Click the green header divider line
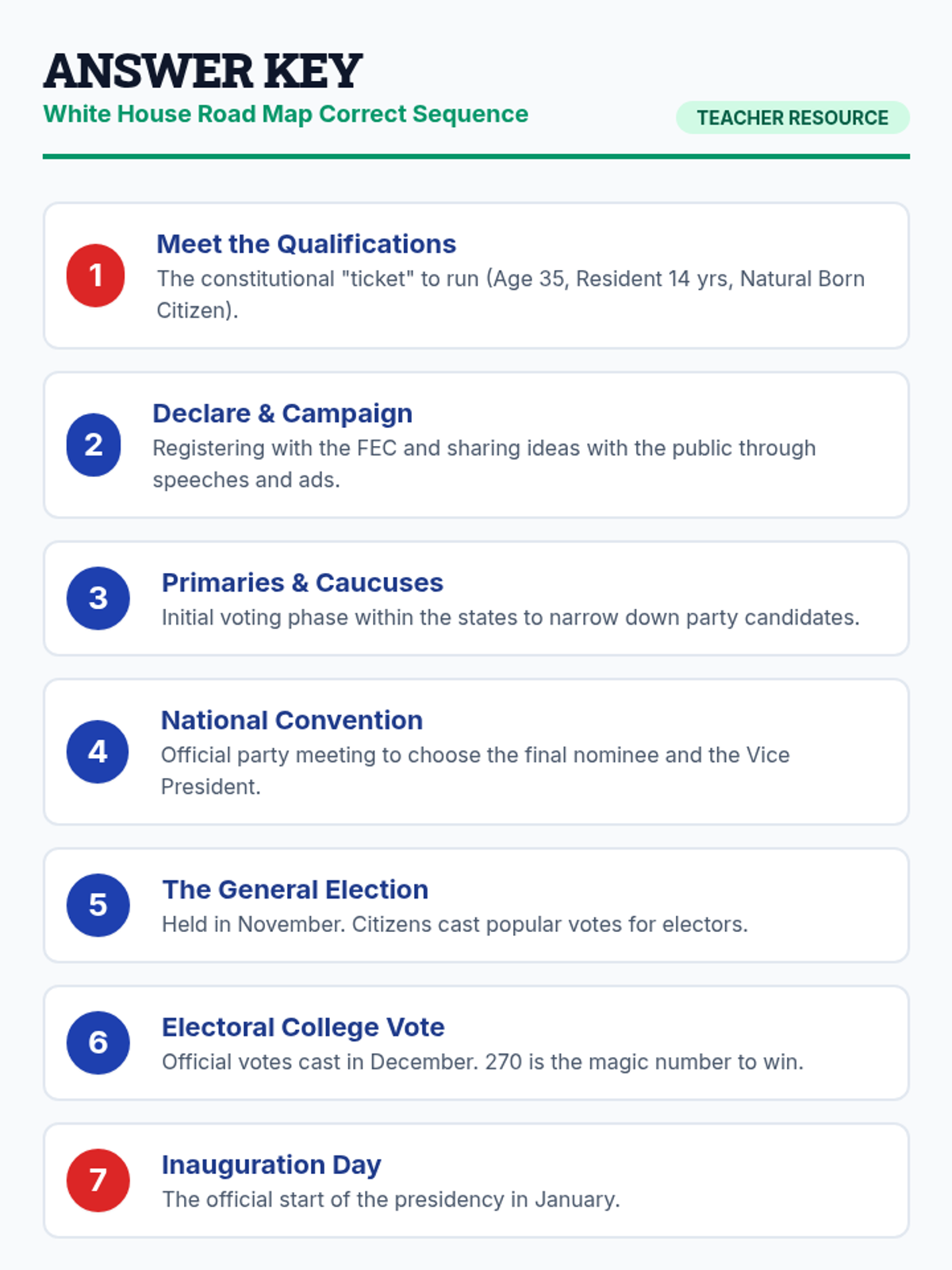The height and width of the screenshot is (1270, 952). [x=476, y=156]
